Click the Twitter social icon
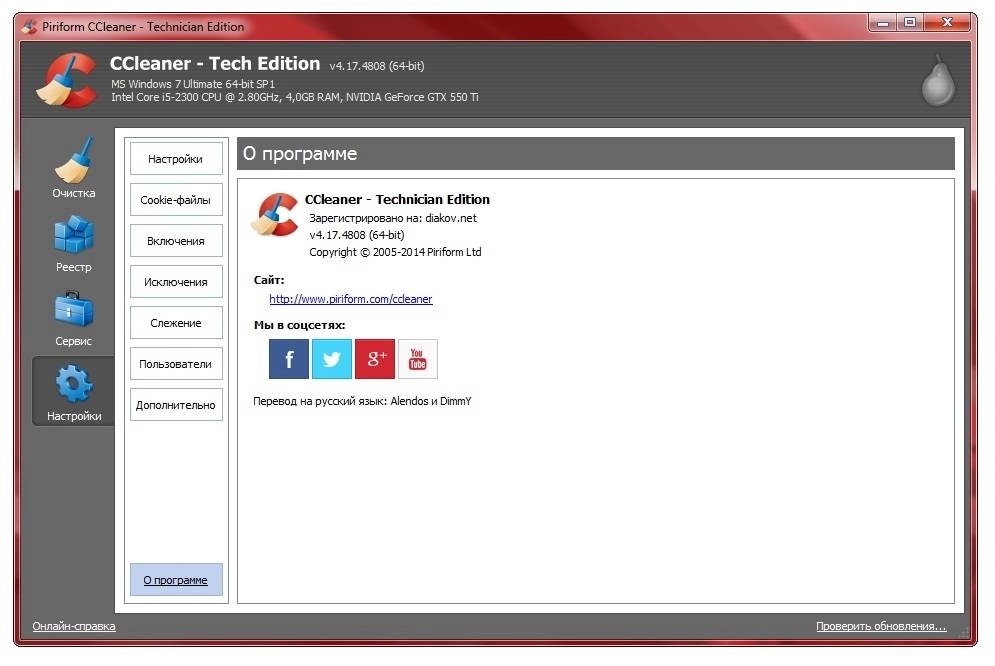The image size is (995, 666). [332, 359]
